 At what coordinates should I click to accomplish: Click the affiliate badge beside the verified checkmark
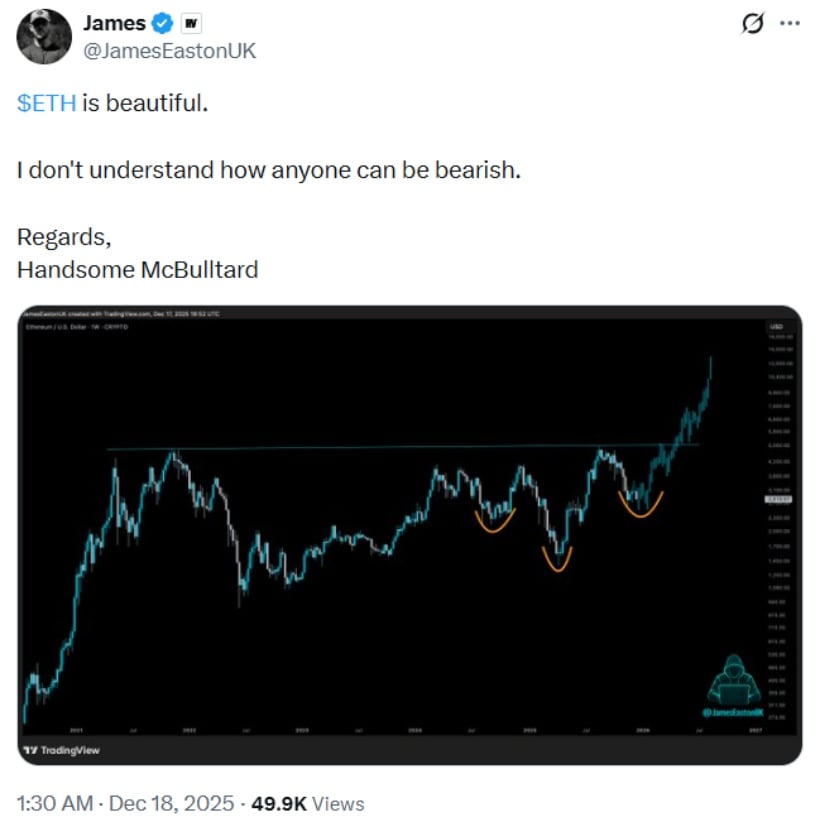[x=189, y=24]
